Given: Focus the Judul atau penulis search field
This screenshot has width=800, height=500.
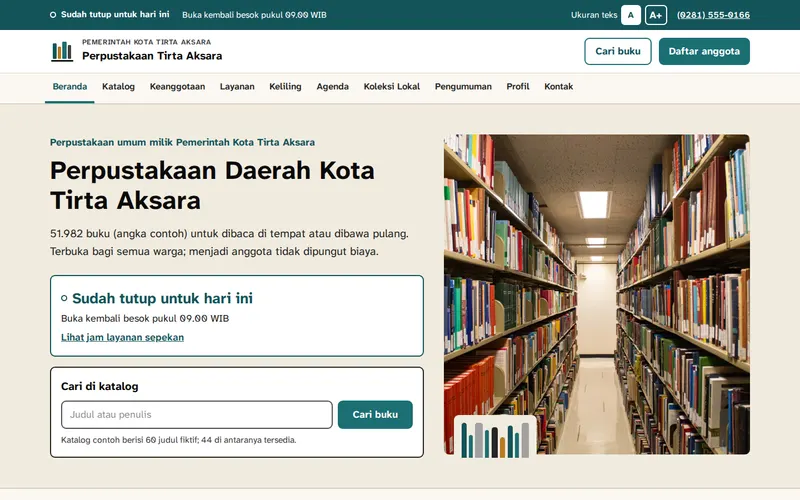Looking at the screenshot, I should click(196, 414).
